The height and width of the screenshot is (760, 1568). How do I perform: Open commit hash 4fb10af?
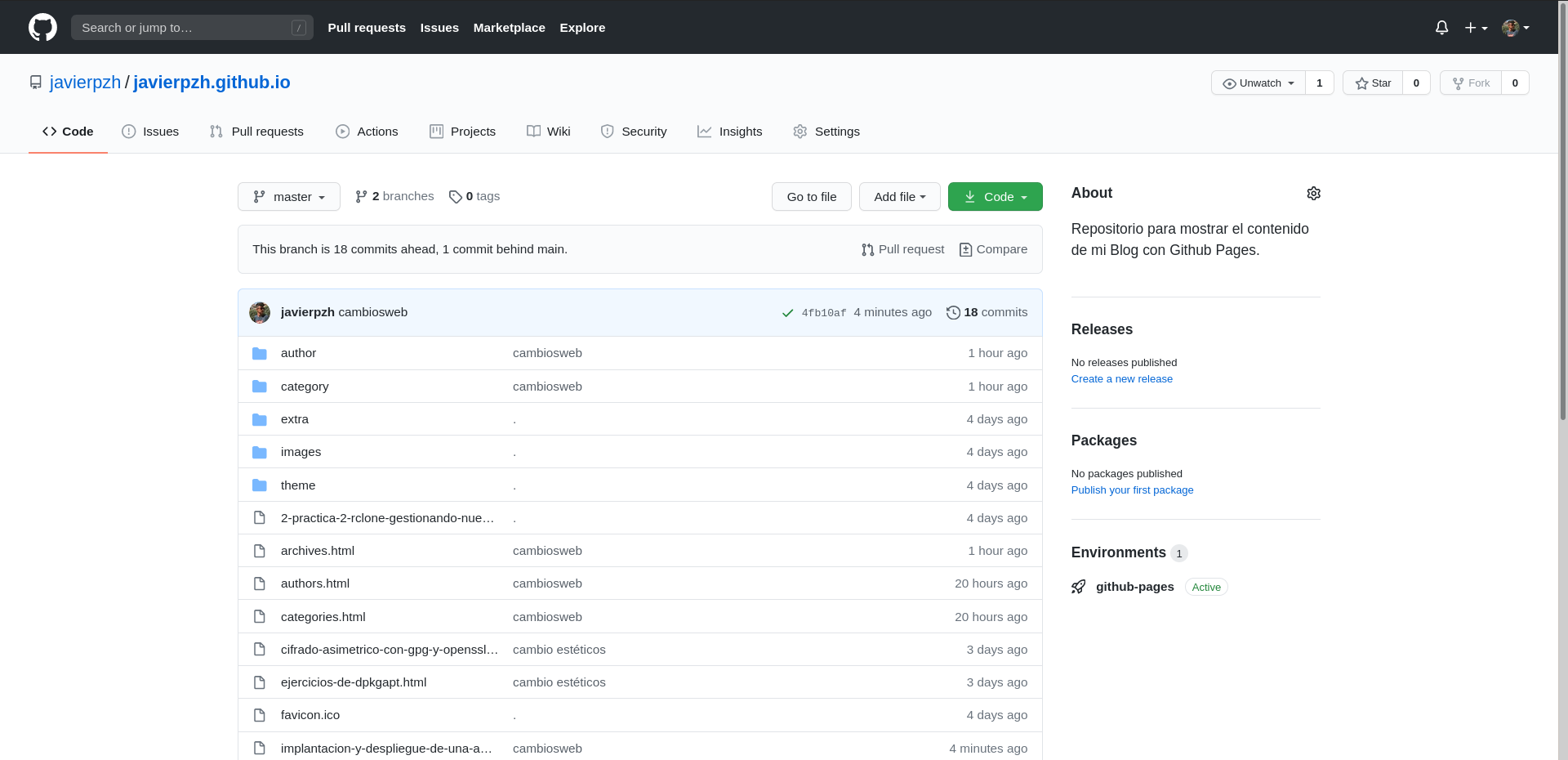click(x=824, y=313)
